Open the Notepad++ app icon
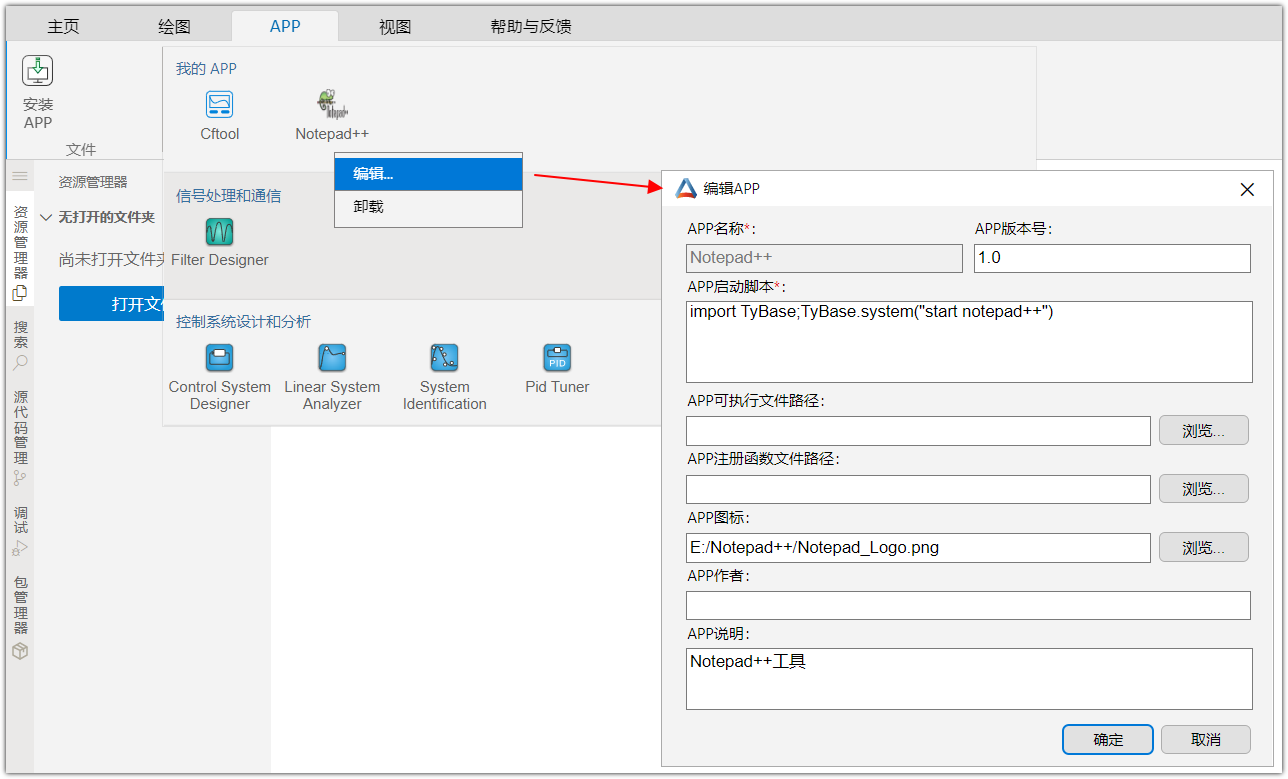 [332, 104]
